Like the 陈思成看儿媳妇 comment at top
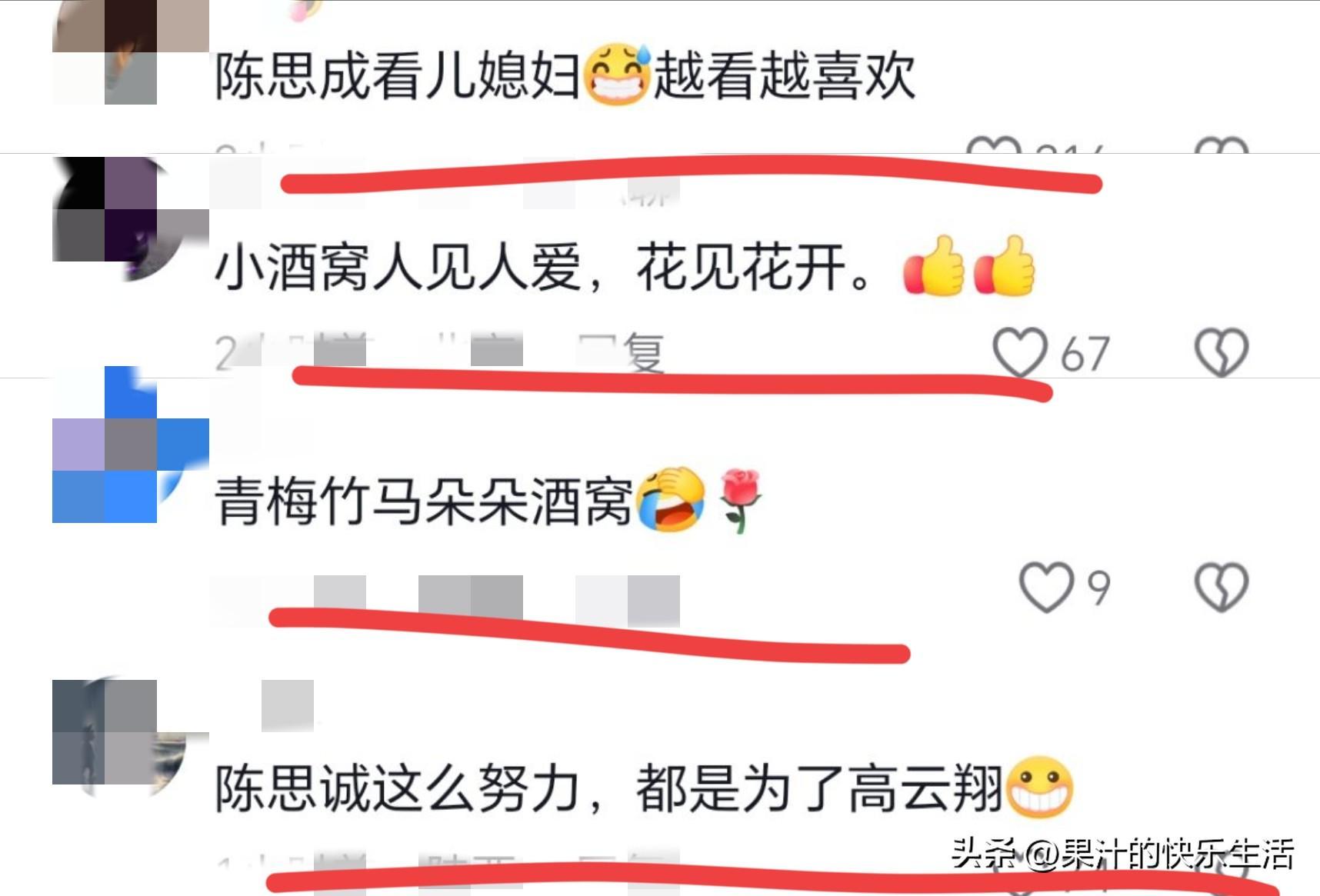 click(994, 145)
